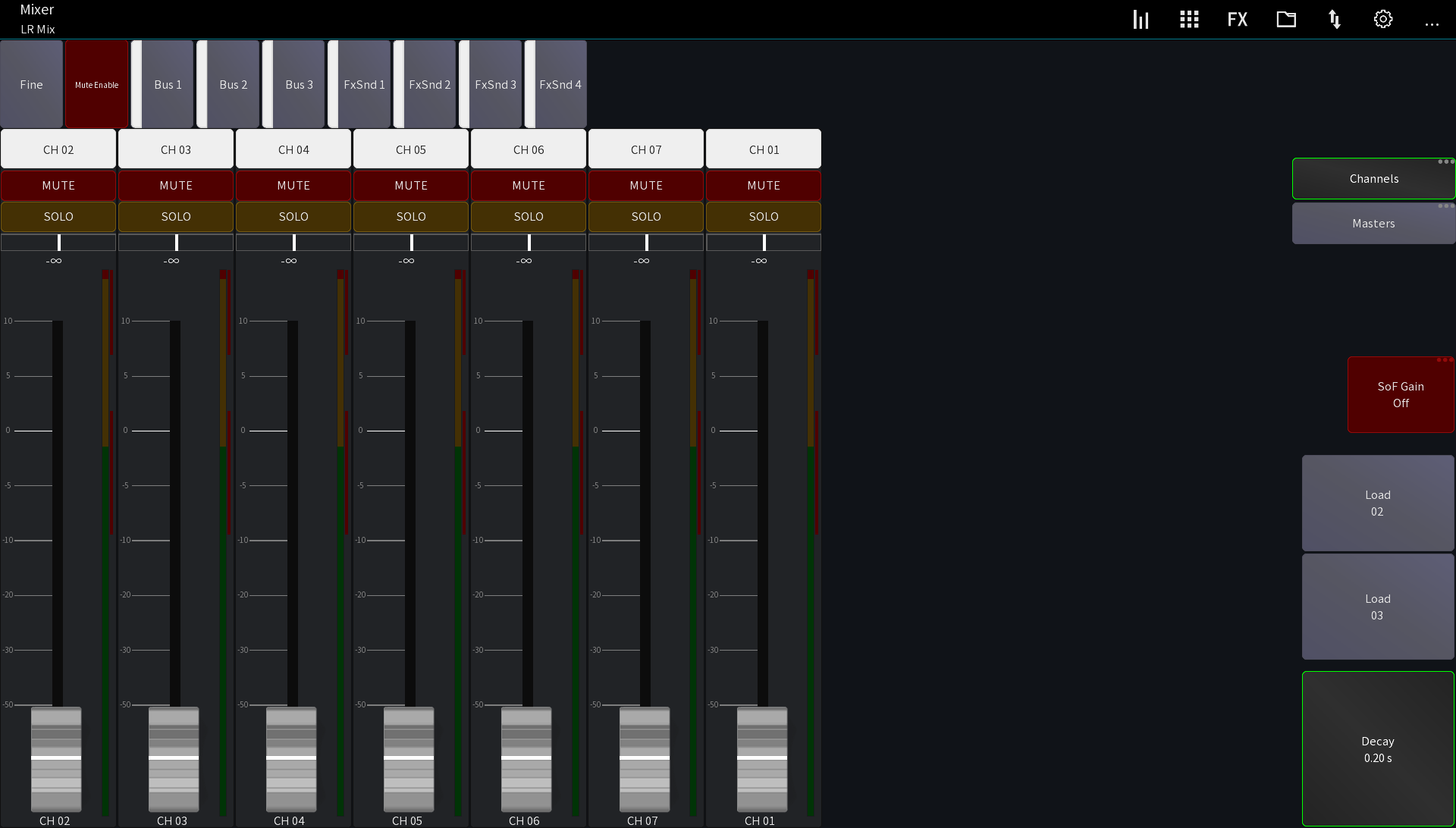Open the settings gear icon
1456x828 pixels.
point(1382,19)
